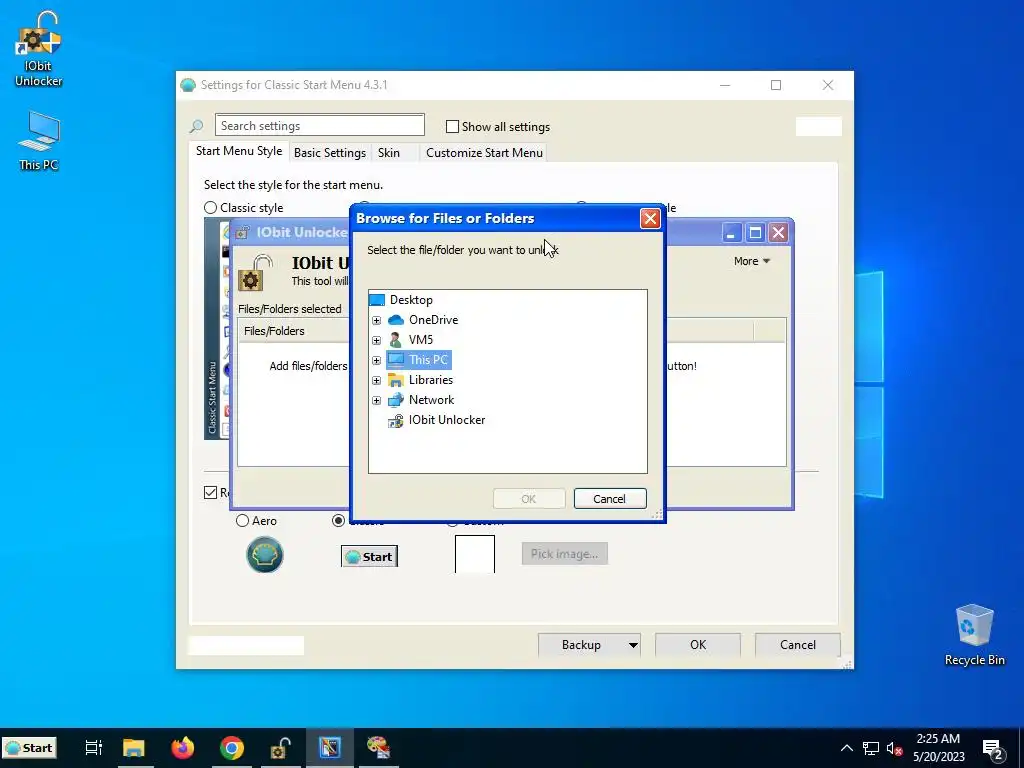Select the Aero button radio option
Screen dimensions: 1024x768
(242, 520)
